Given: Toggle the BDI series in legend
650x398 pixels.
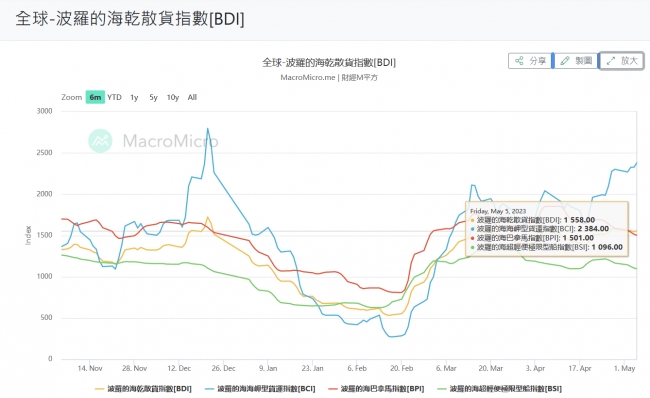Looking at the screenshot, I should tap(143, 389).
